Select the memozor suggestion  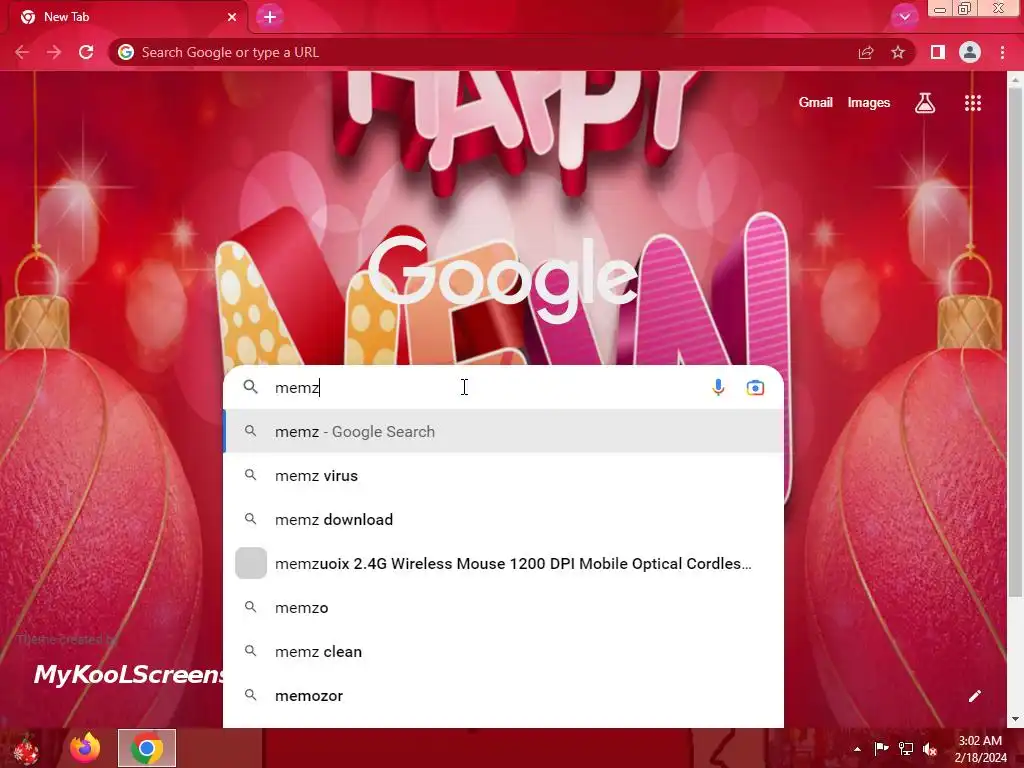pyautogui.click(x=504, y=696)
